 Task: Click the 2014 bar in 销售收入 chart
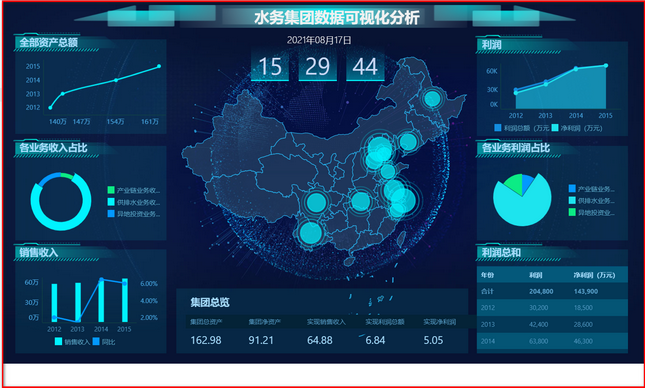(101, 300)
